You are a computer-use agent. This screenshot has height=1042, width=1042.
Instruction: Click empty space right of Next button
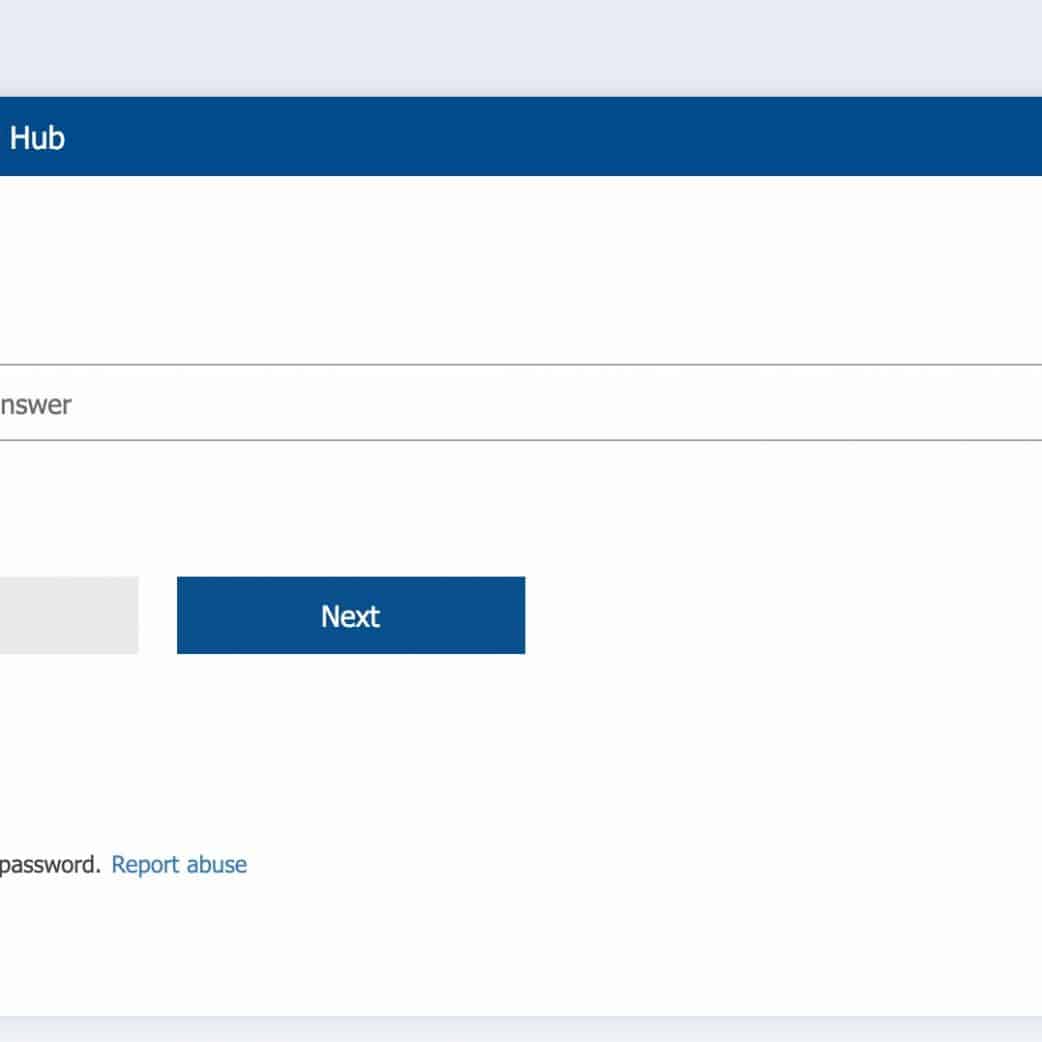[780, 615]
